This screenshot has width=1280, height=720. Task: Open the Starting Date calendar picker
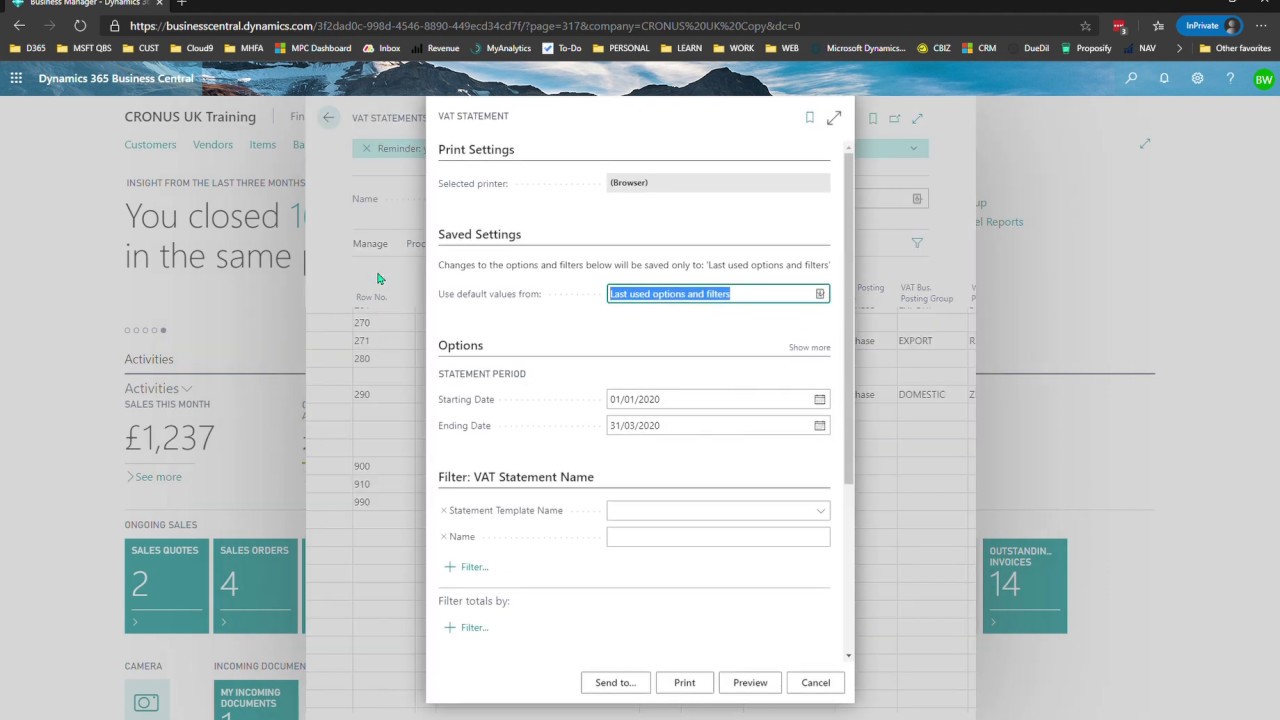pyautogui.click(x=820, y=399)
